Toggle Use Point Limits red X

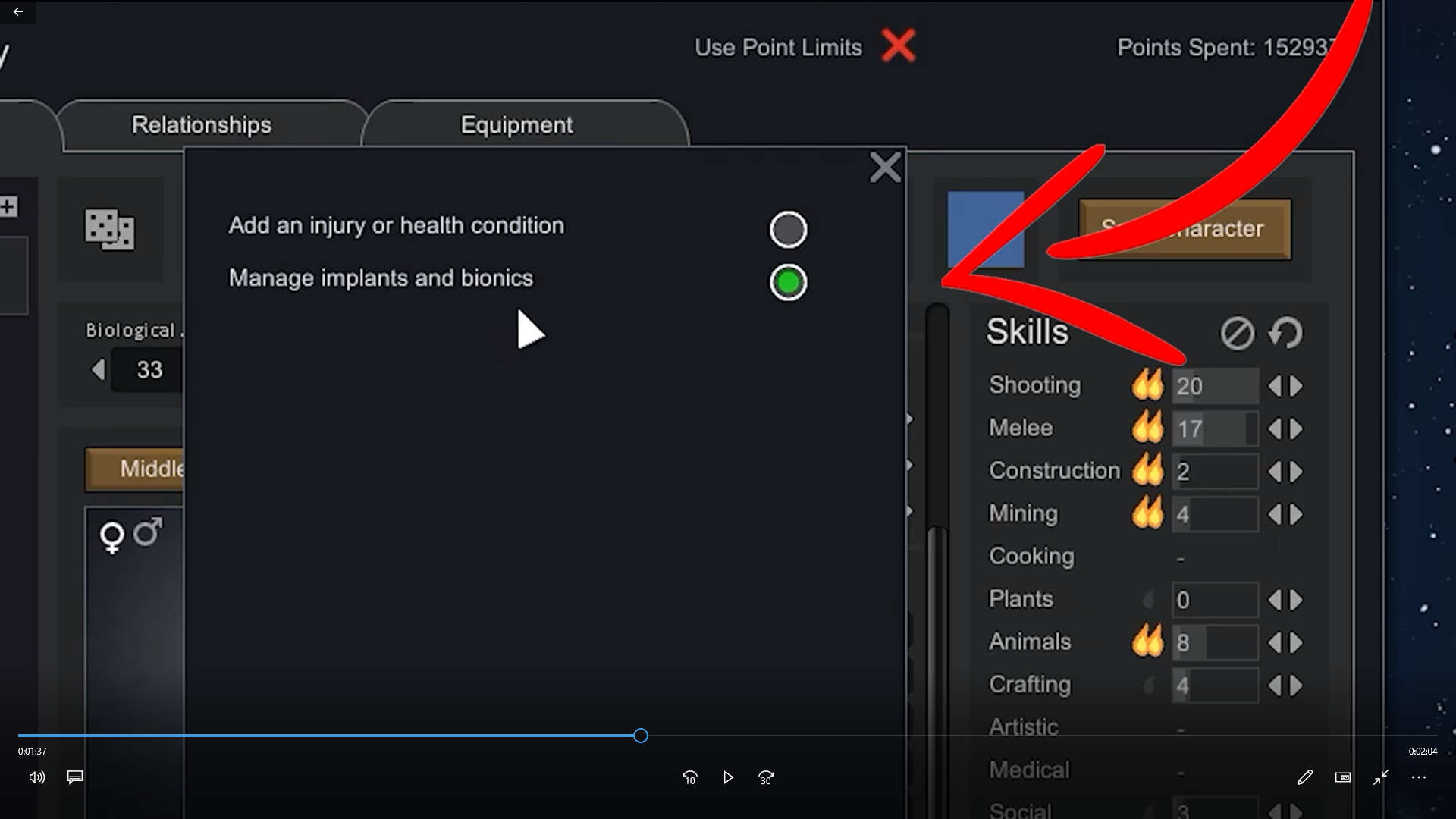(899, 46)
